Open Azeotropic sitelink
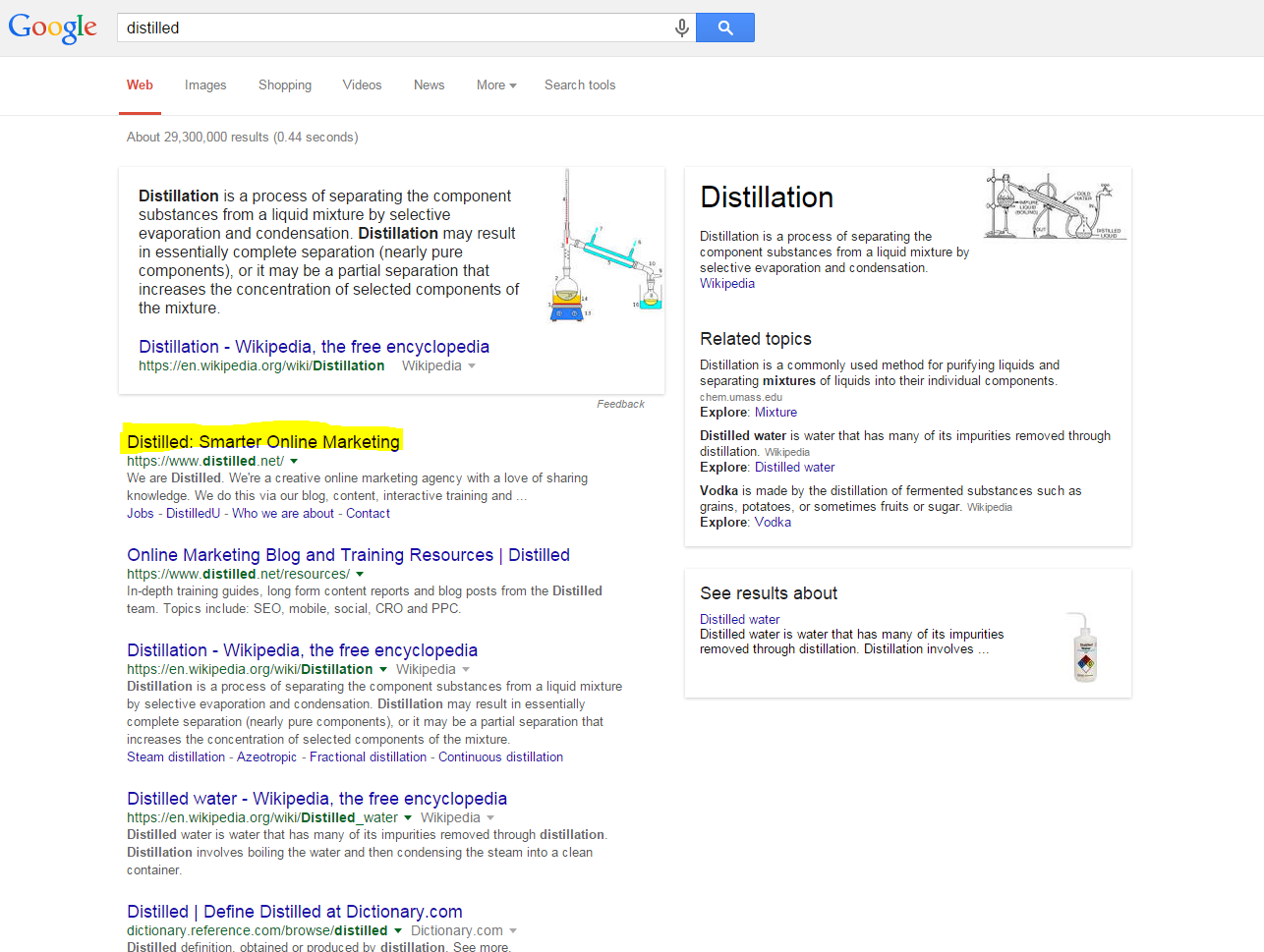This screenshot has height=952, width=1264. pos(266,757)
